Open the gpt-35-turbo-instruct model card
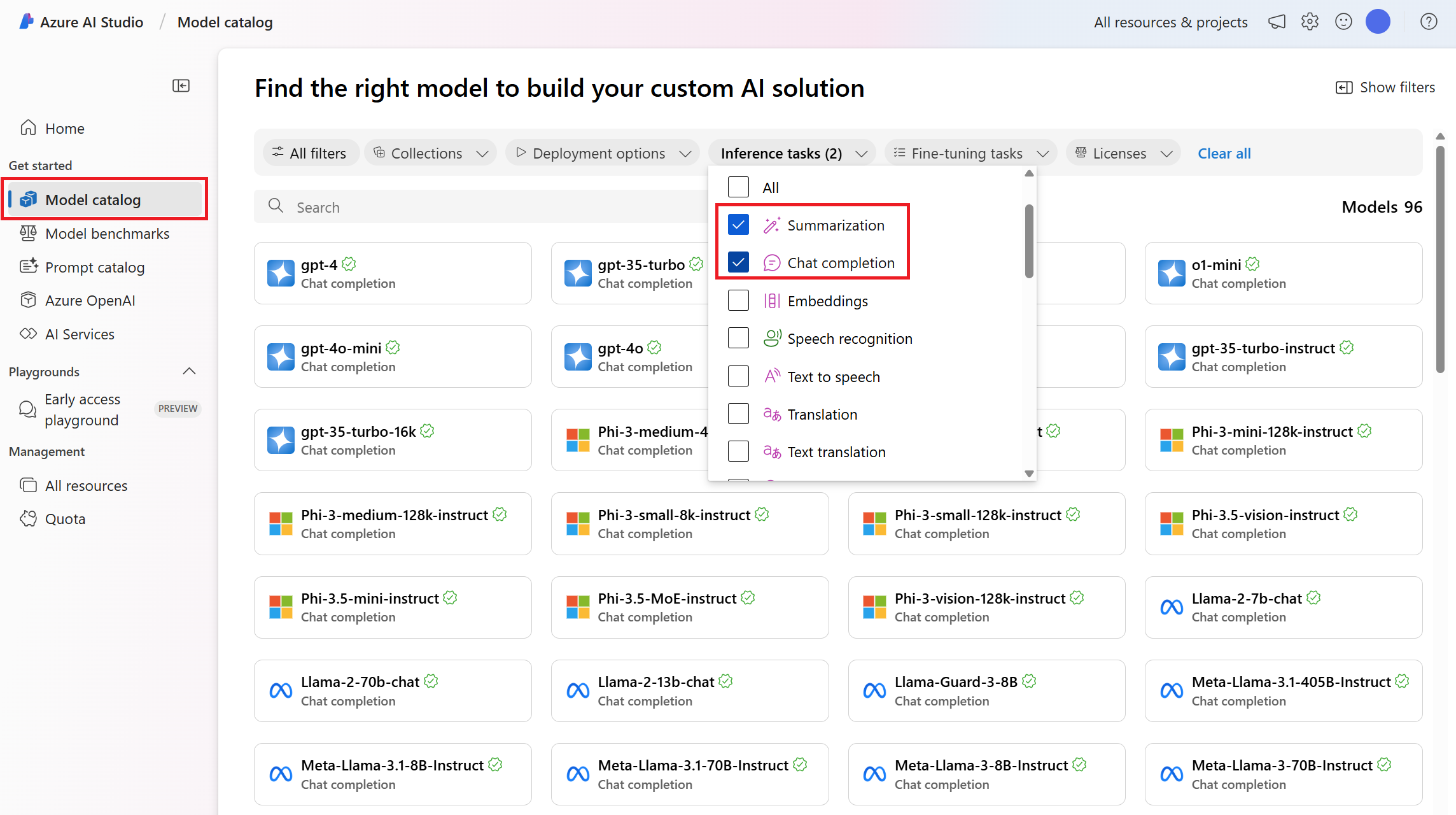 coord(1283,357)
